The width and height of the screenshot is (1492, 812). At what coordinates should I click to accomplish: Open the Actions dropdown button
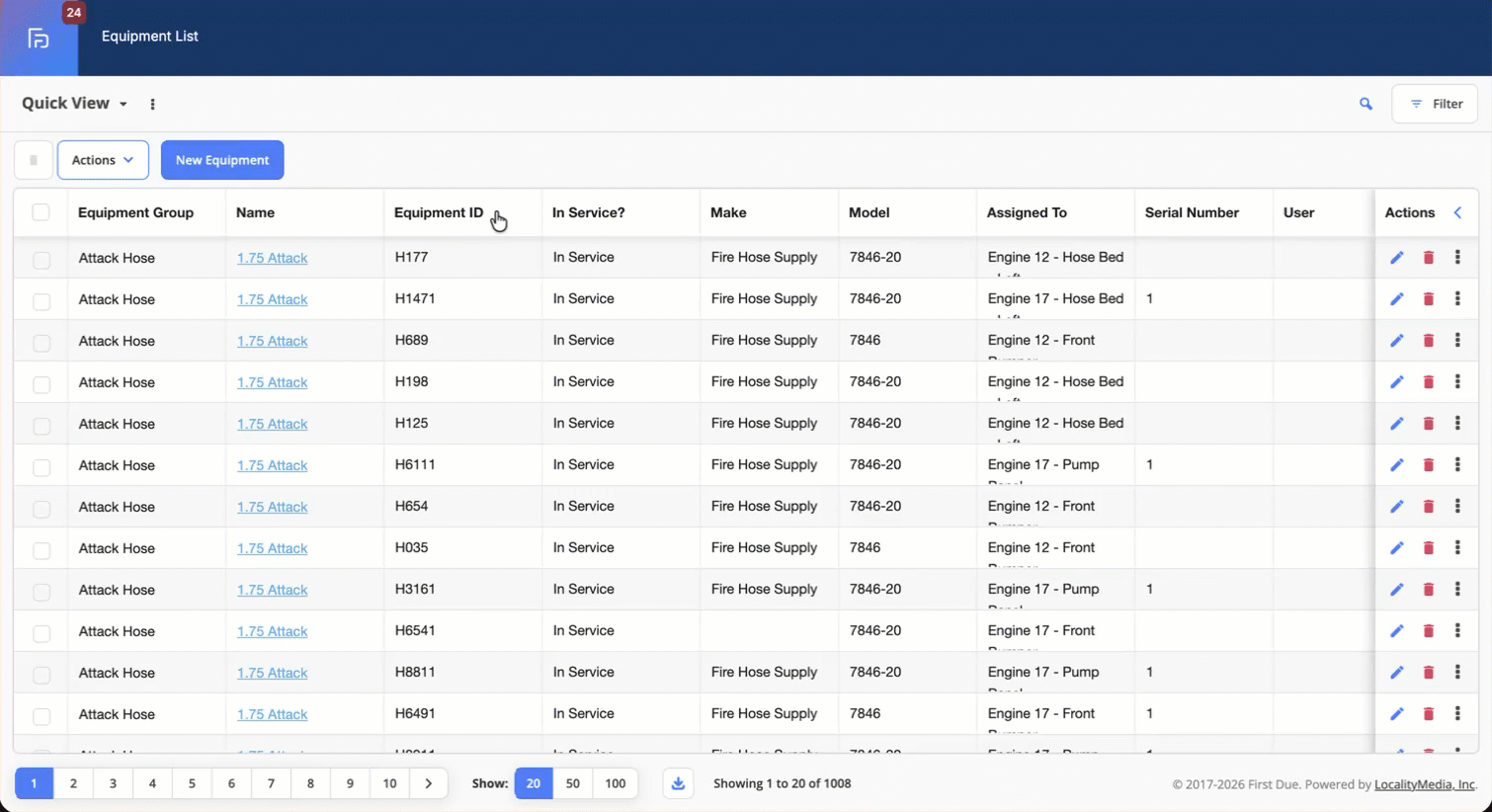tap(103, 160)
